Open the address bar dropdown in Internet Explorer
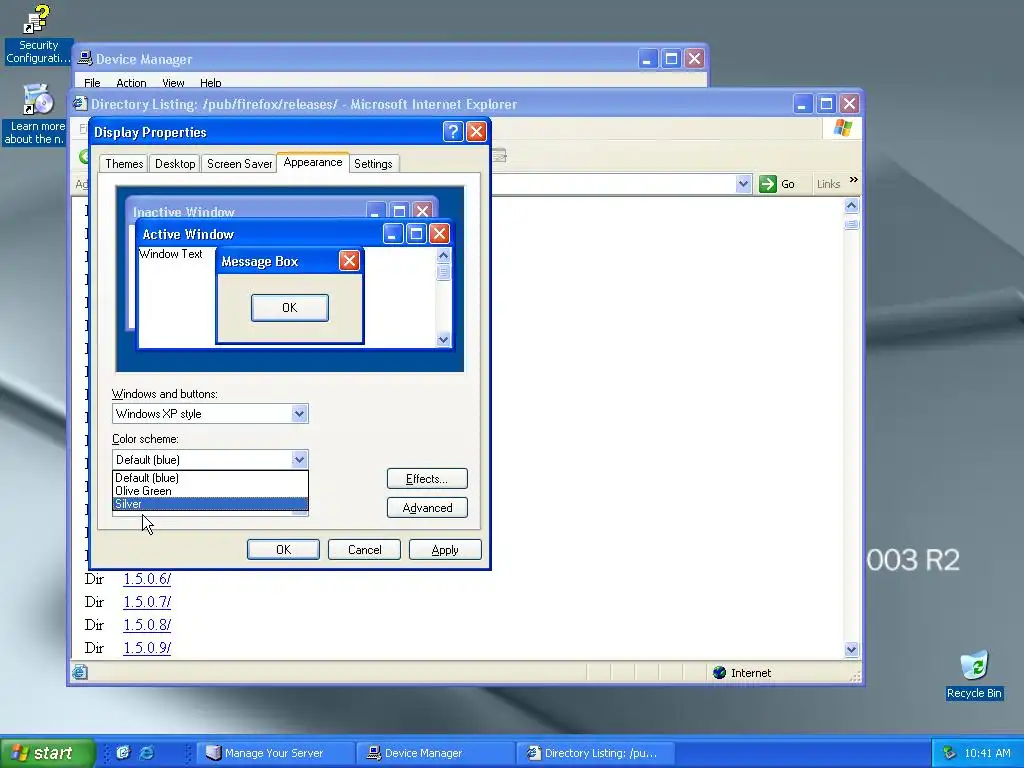1024x768 pixels. (x=743, y=184)
